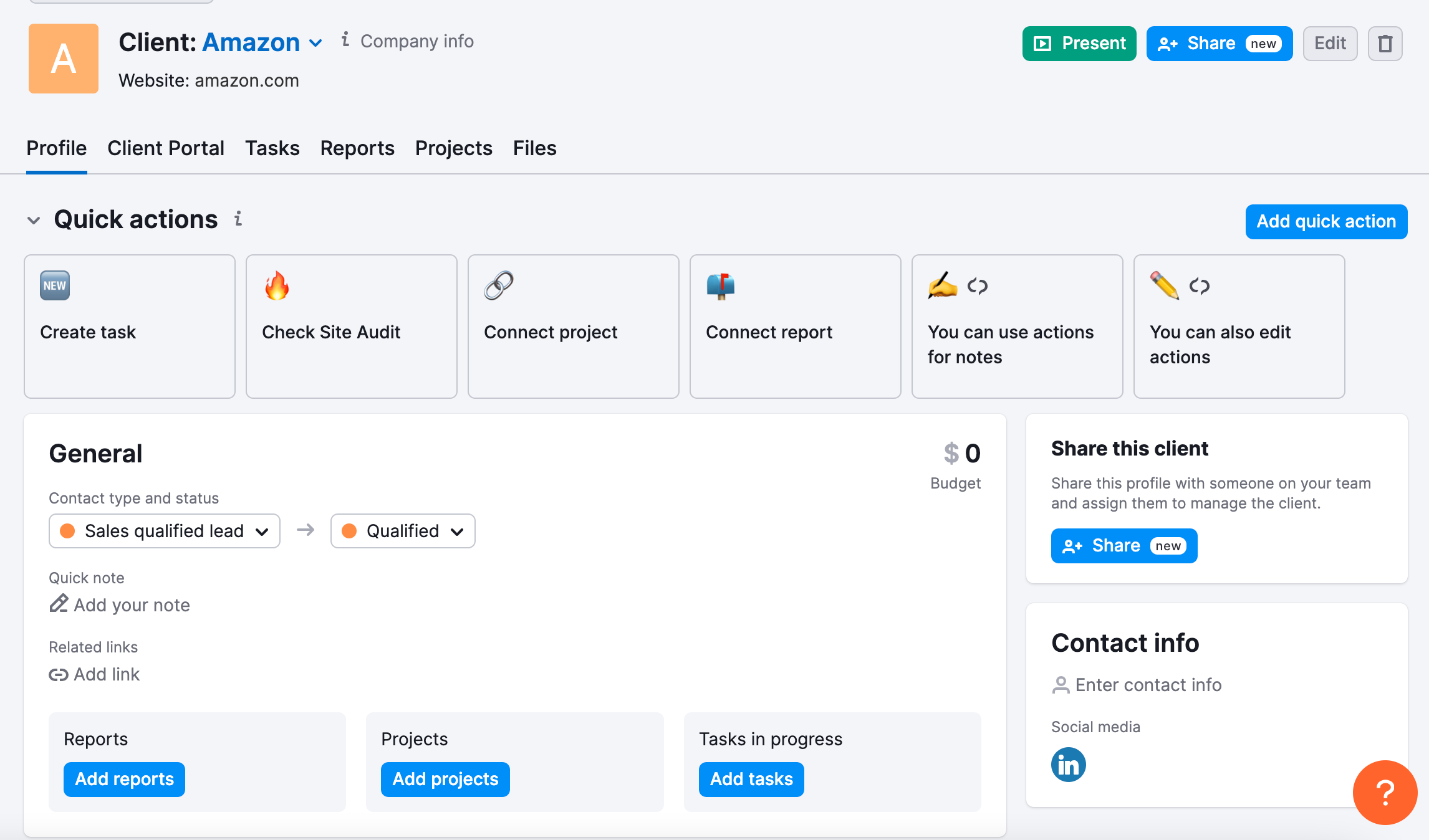This screenshot has height=840, width=1429.
Task: Switch to the Tasks tab
Action: [272, 148]
